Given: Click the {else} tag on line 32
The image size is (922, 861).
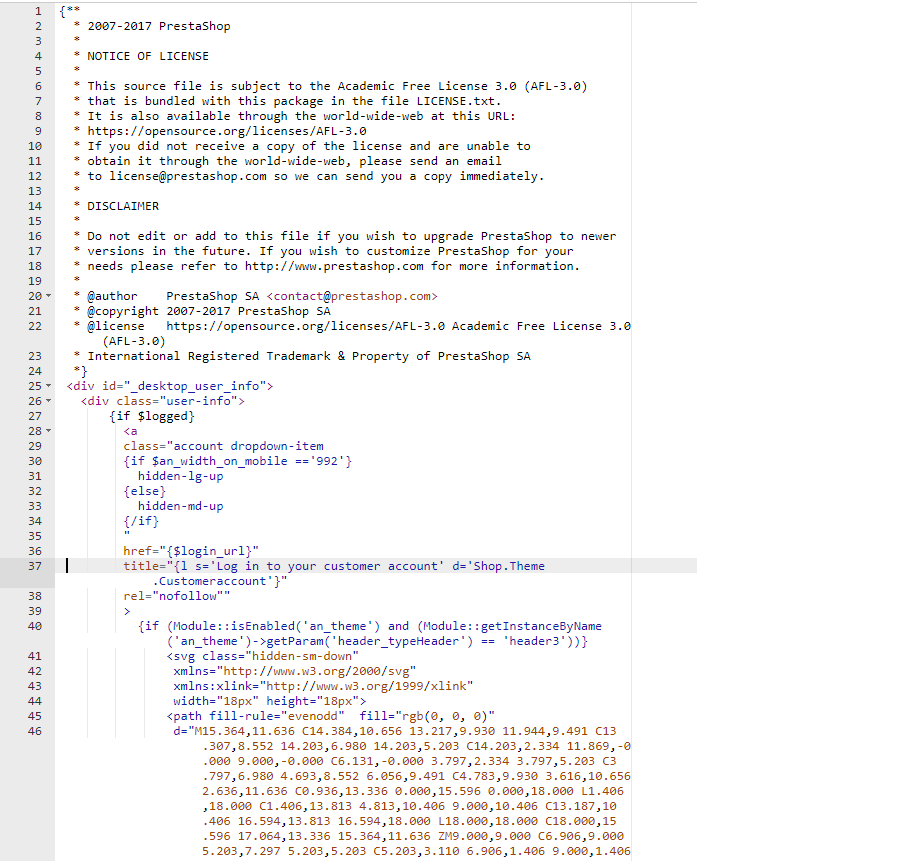Looking at the screenshot, I should (145, 491).
